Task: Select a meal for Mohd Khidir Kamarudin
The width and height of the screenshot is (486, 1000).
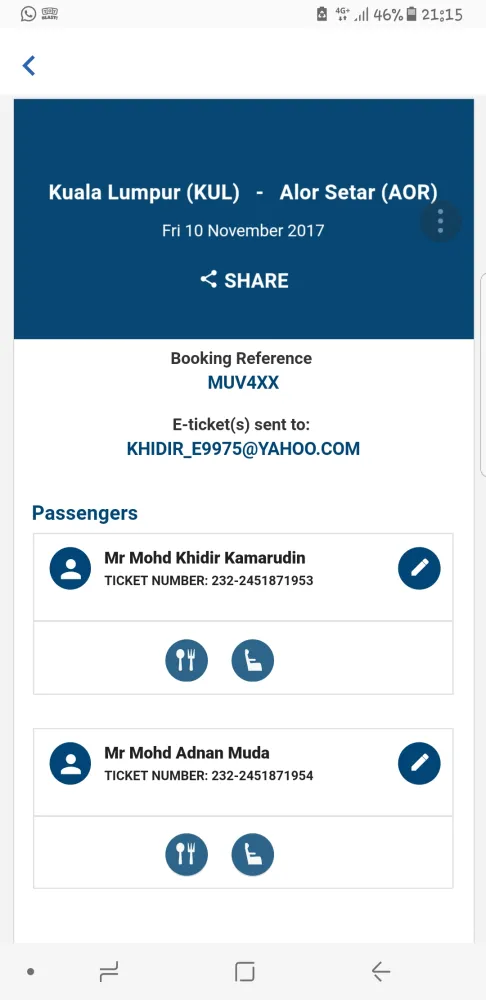Action: click(186, 660)
